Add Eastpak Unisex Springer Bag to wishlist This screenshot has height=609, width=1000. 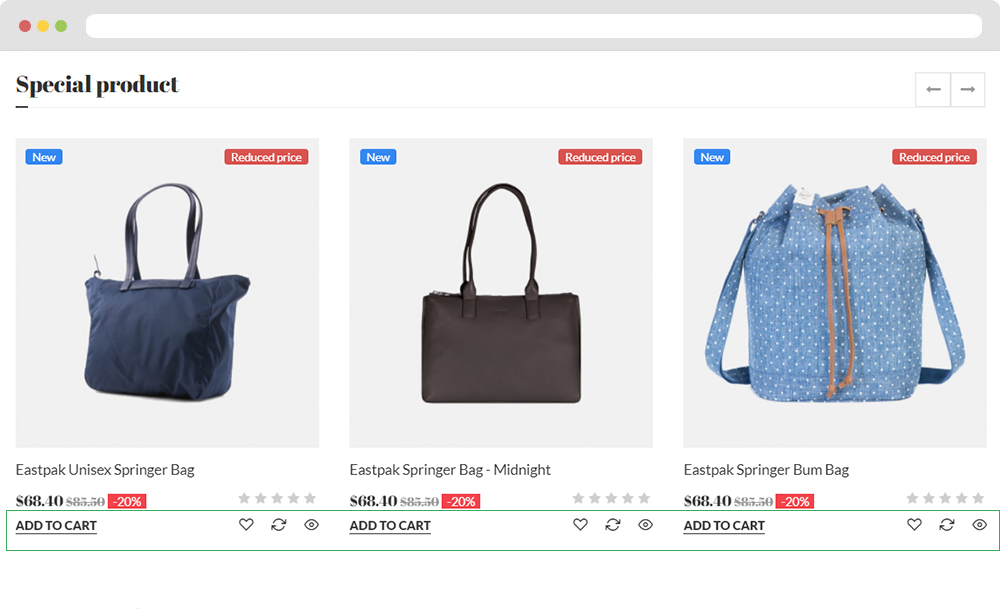[246, 525]
